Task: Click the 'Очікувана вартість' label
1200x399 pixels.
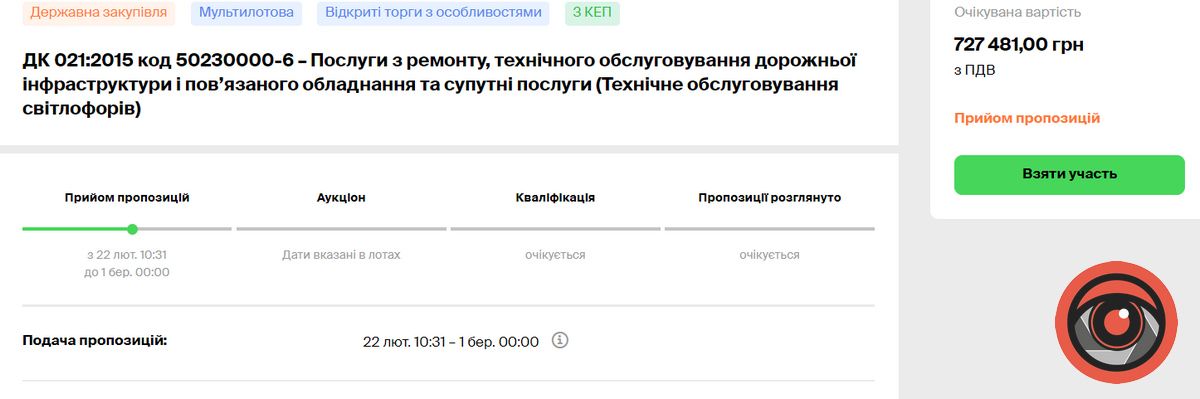Action: [1017, 12]
